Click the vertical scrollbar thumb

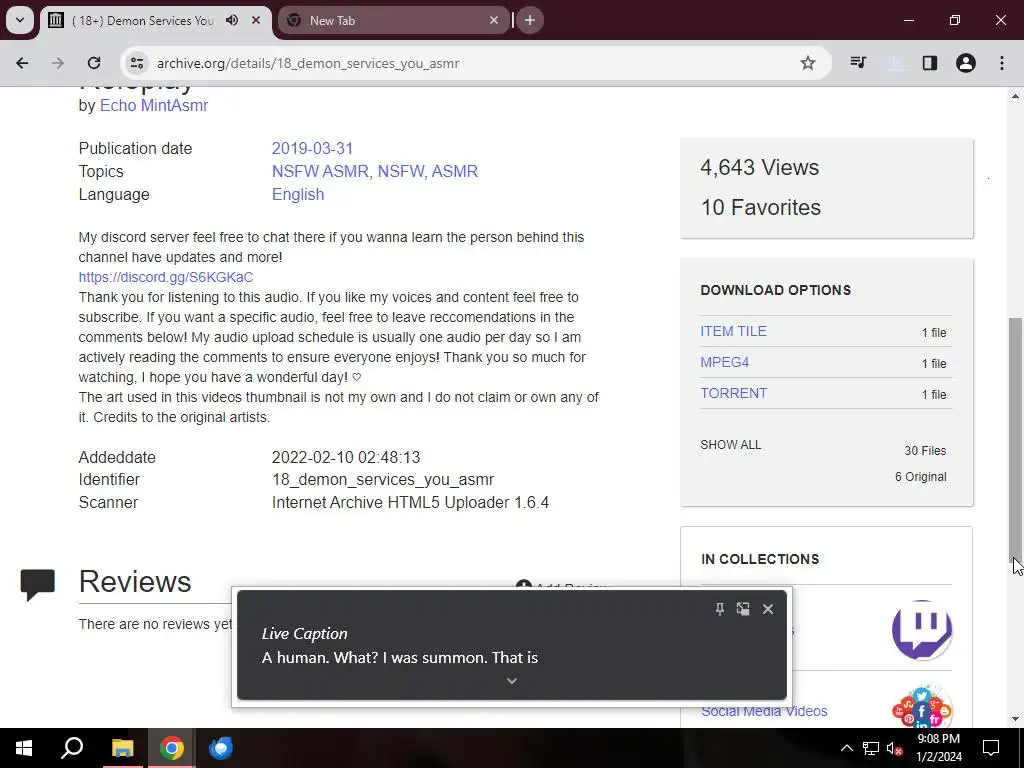pyautogui.click(x=1015, y=438)
